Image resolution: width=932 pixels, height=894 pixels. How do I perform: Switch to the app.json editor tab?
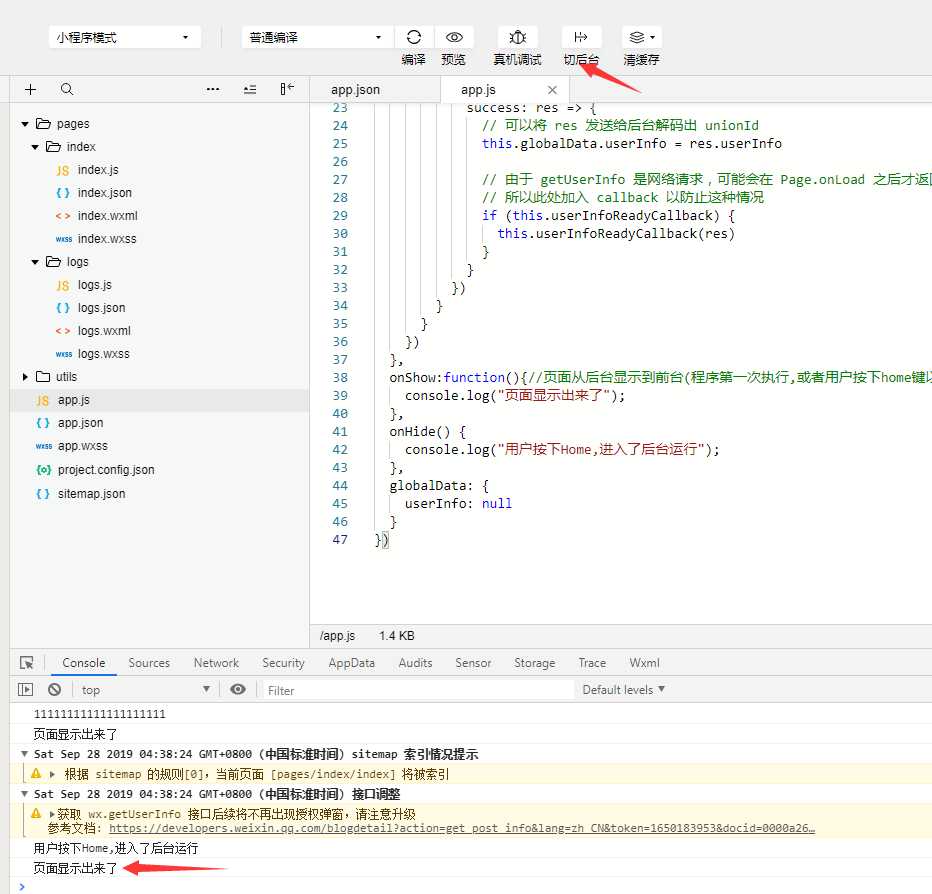[355, 90]
